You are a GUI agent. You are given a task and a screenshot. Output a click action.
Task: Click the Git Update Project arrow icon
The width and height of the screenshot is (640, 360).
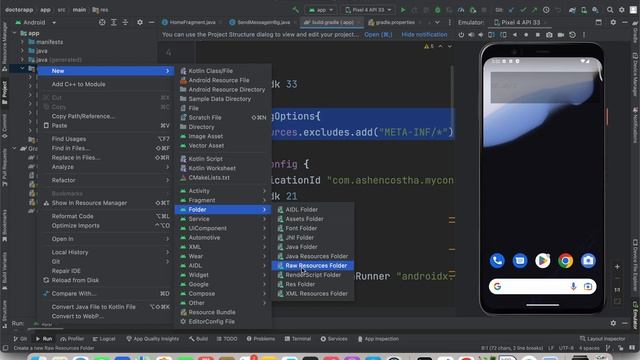(x=511, y=10)
